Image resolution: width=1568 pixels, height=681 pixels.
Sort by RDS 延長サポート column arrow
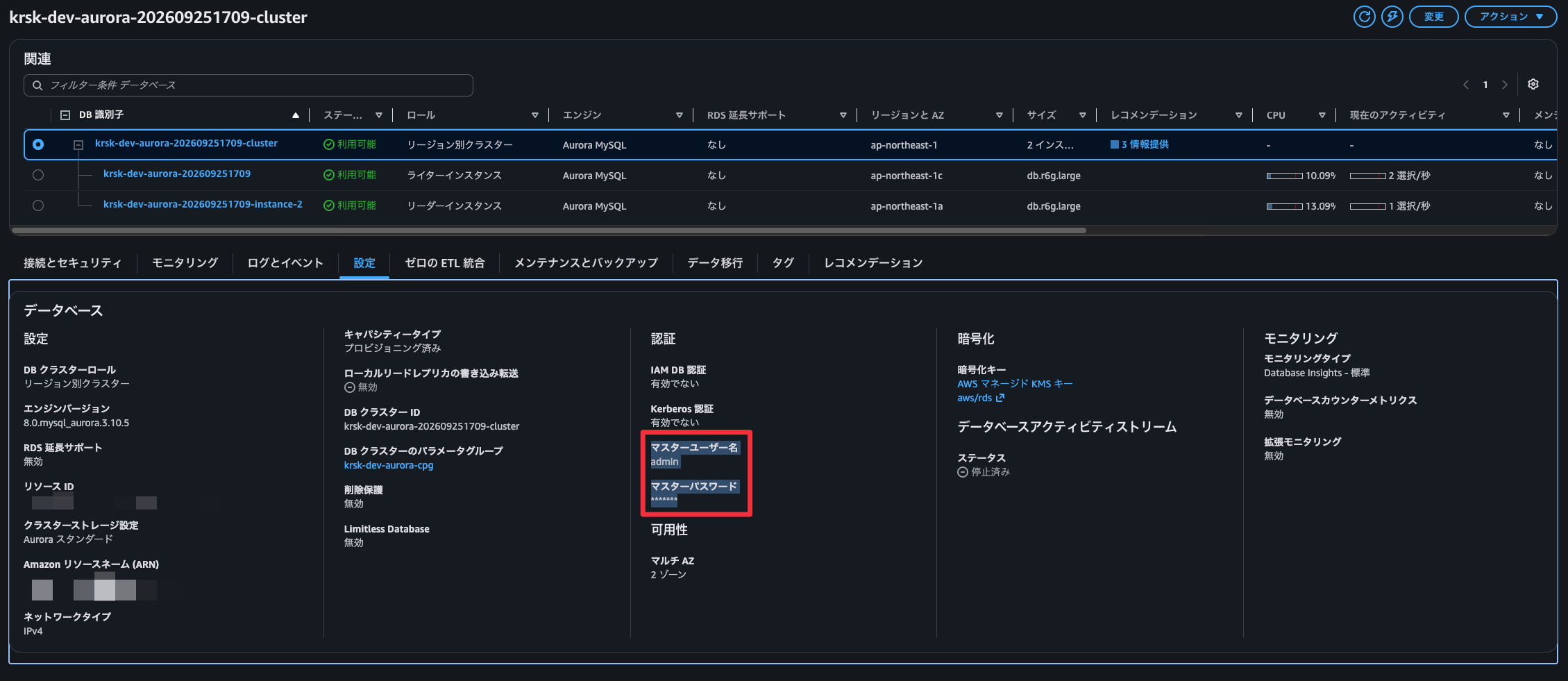(x=843, y=115)
